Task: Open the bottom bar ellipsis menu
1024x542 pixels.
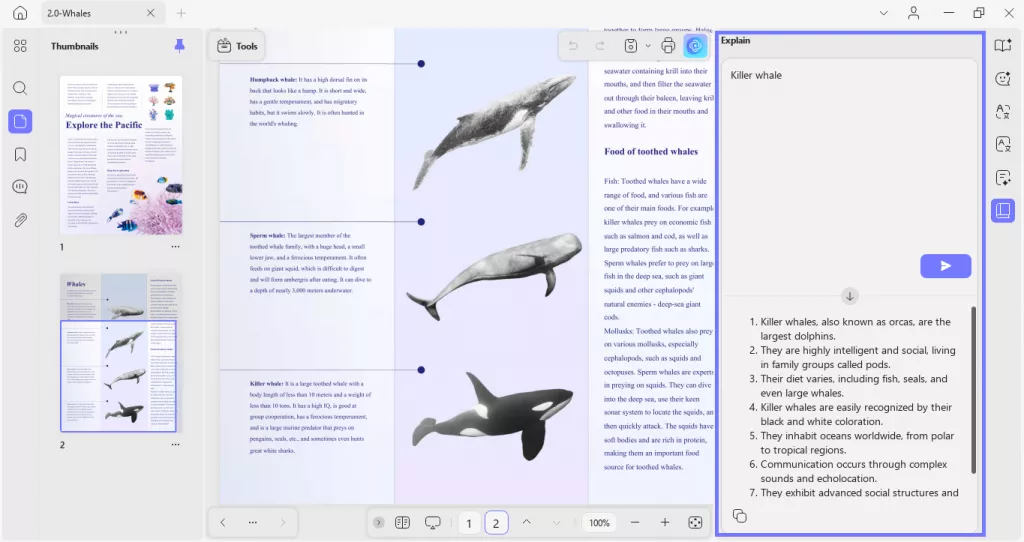Action: coord(253,522)
